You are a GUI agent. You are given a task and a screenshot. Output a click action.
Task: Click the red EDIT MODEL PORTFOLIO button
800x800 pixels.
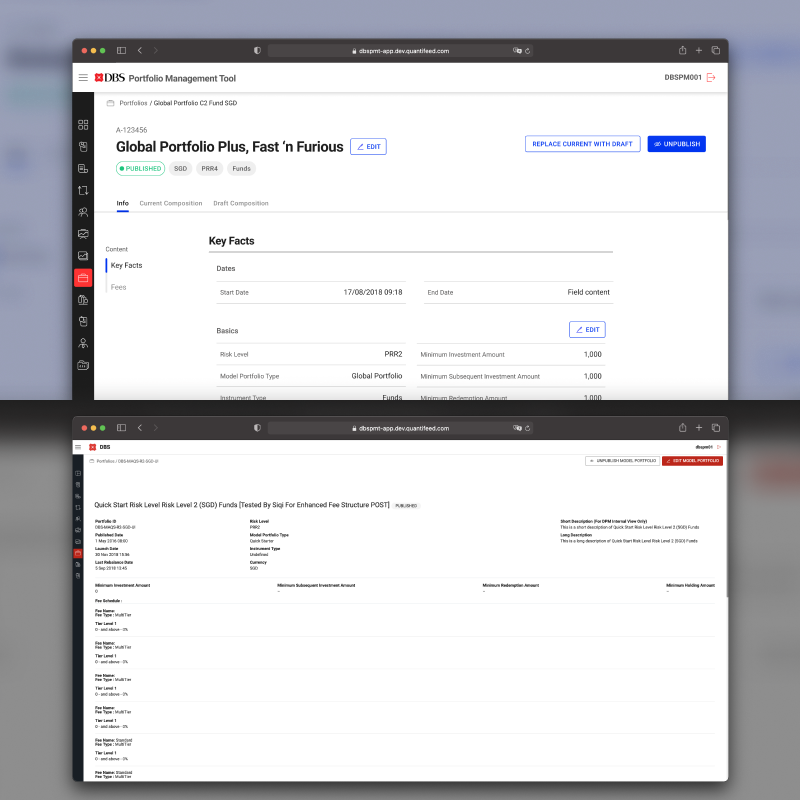(692, 460)
